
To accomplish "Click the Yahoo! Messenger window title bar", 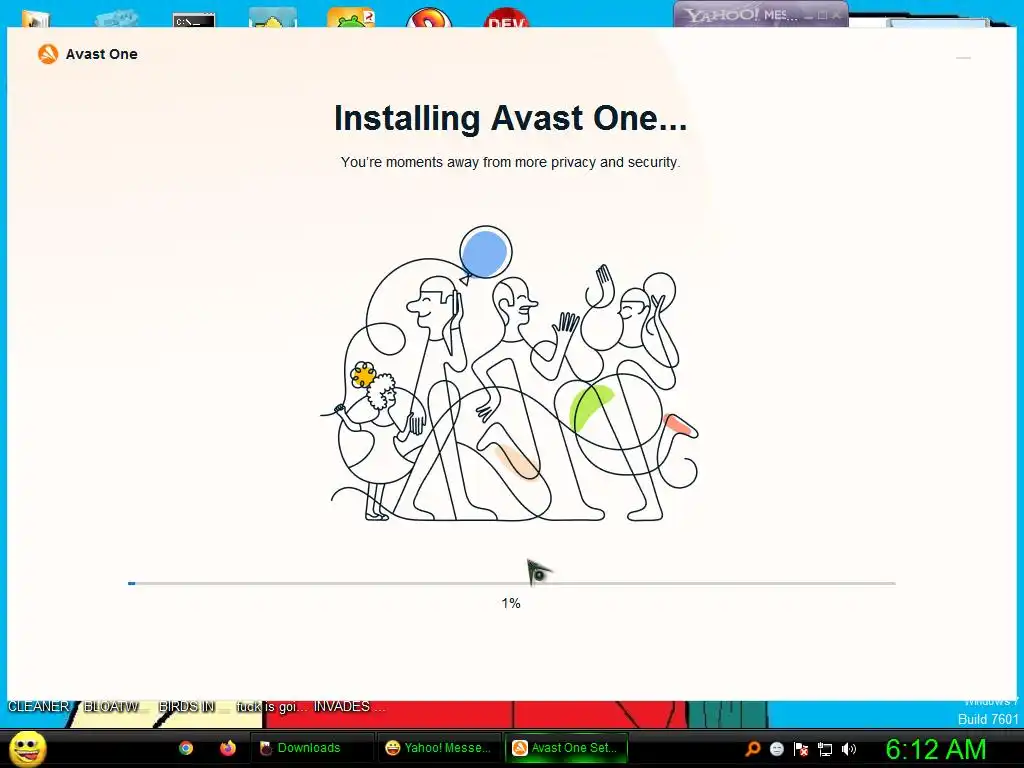I will [761, 14].
